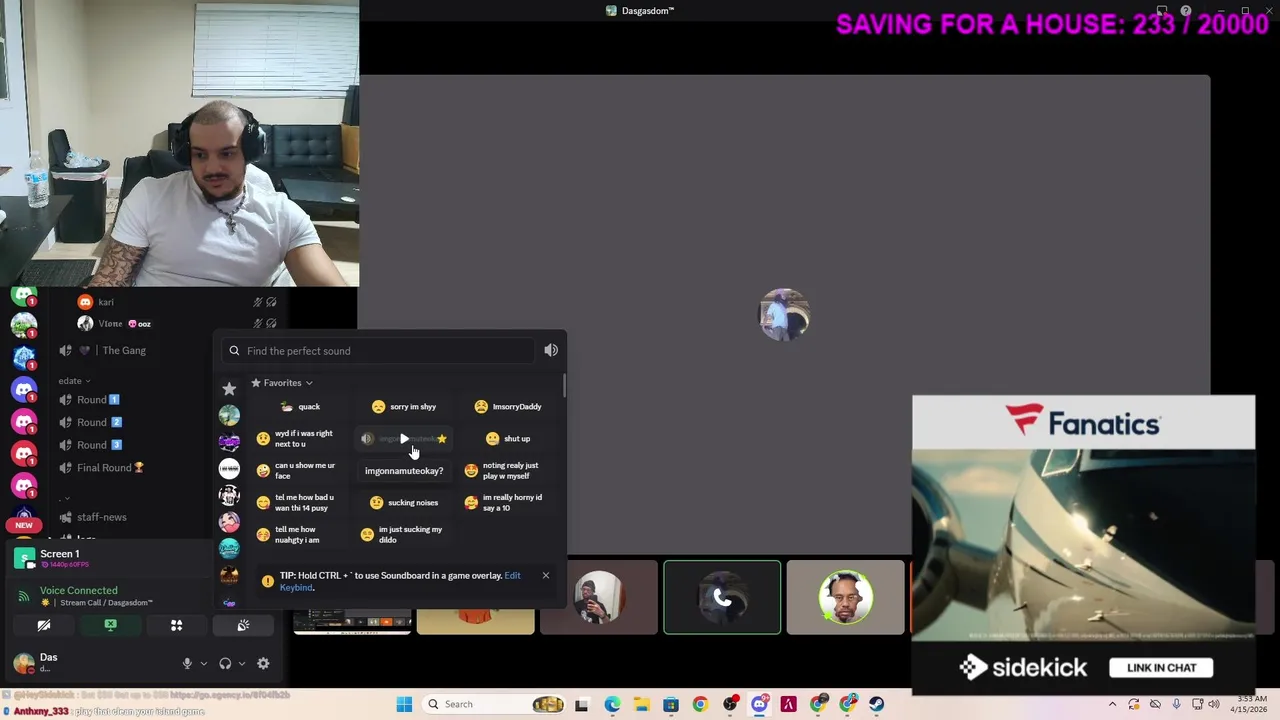Mute the microphone
1280x720 pixels.
(x=187, y=663)
